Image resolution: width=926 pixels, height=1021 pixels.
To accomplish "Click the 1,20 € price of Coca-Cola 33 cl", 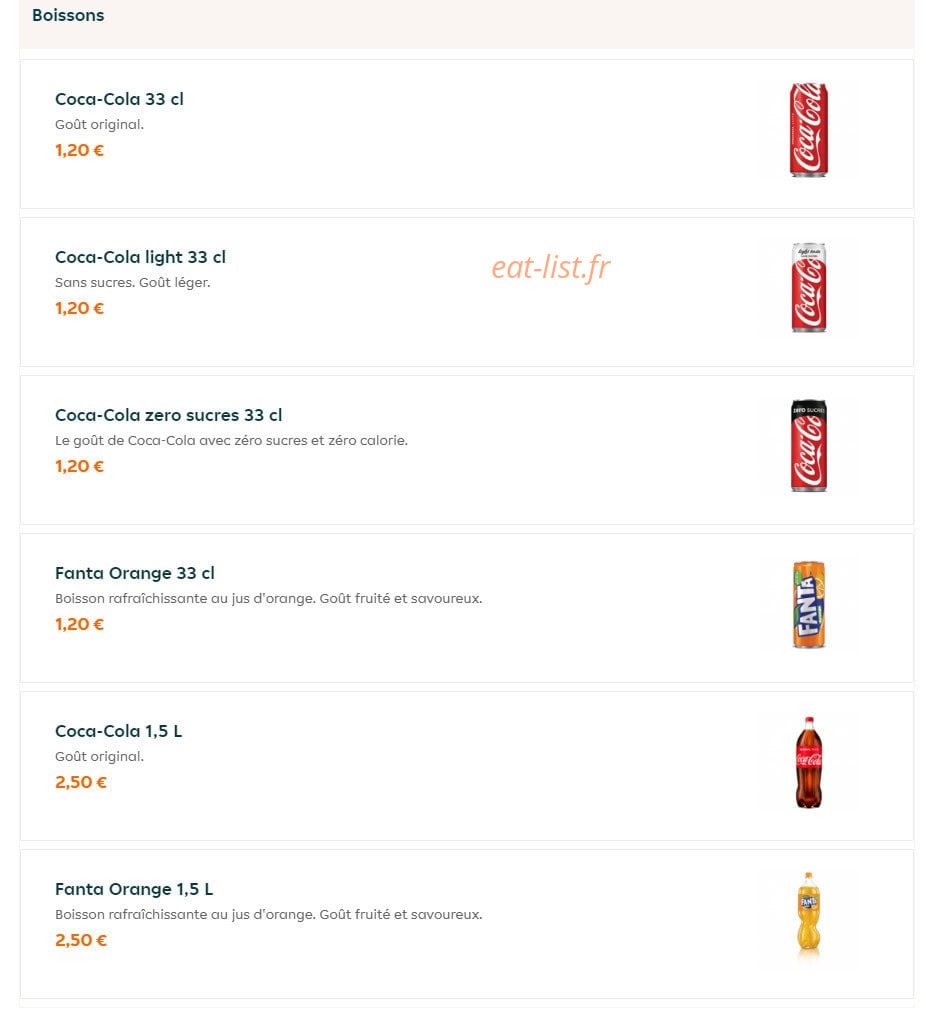I will (79, 150).
